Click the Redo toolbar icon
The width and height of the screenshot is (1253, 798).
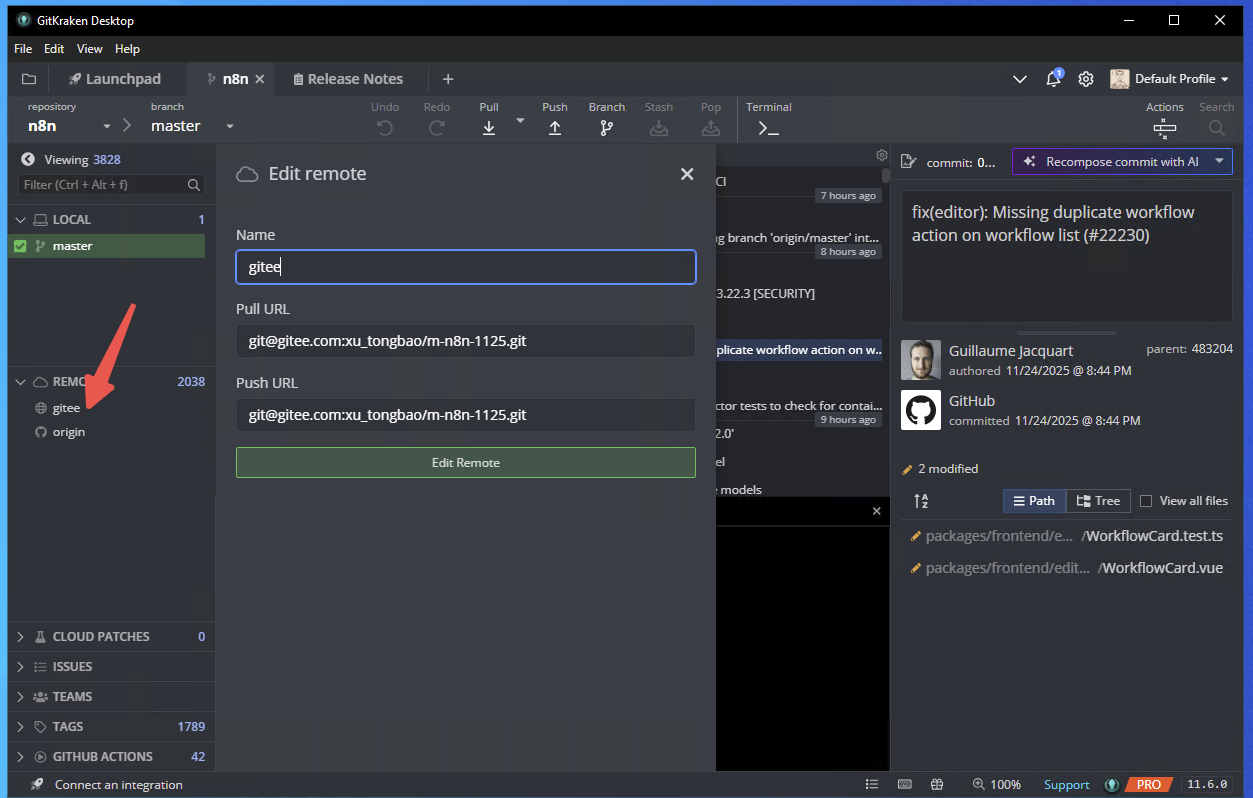pyautogui.click(x=437, y=128)
